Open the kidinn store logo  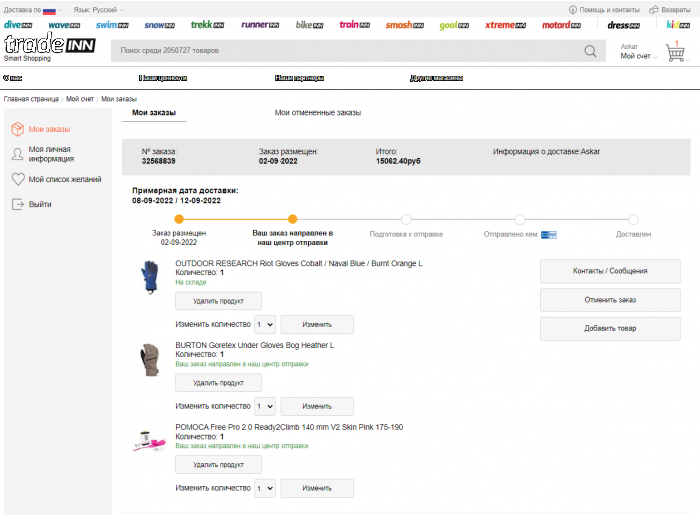point(678,25)
